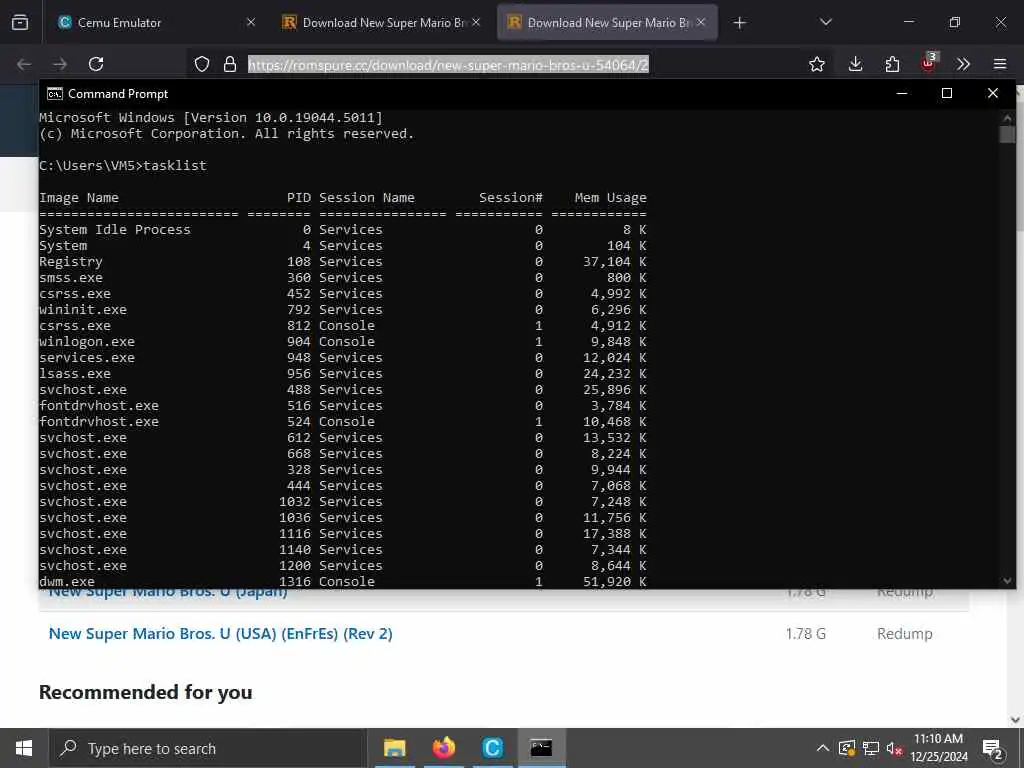Open File Explorer from taskbar
The width and height of the screenshot is (1024, 768).
pos(394,748)
